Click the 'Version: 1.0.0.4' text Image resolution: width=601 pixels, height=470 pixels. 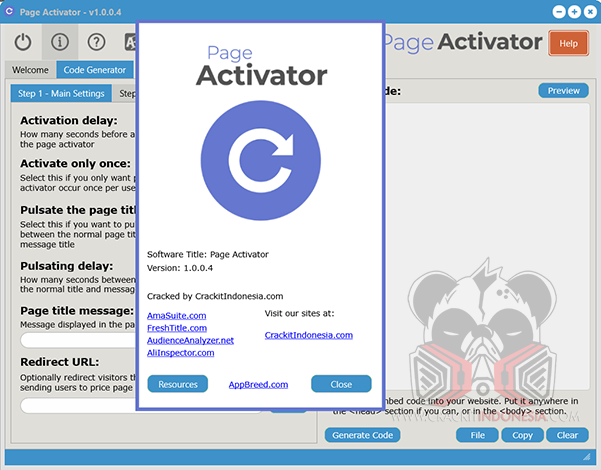pyautogui.click(x=180, y=268)
